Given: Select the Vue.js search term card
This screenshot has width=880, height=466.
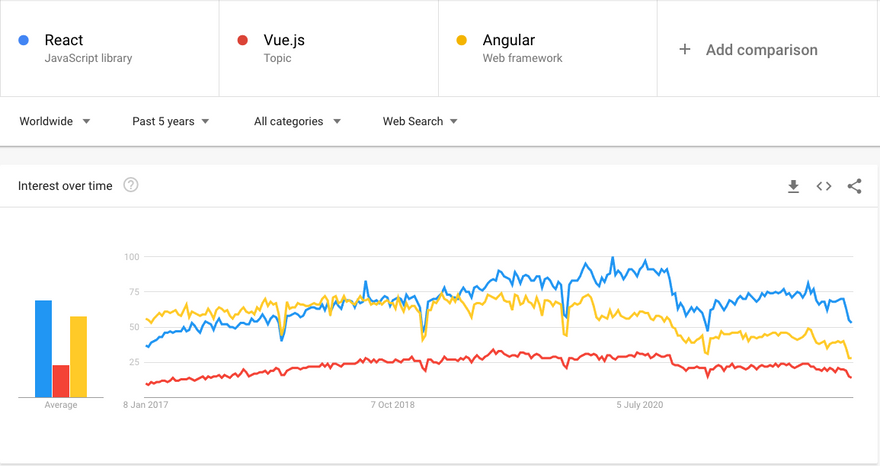Looking at the screenshot, I should pyautogui.click(x=330, y=49).
